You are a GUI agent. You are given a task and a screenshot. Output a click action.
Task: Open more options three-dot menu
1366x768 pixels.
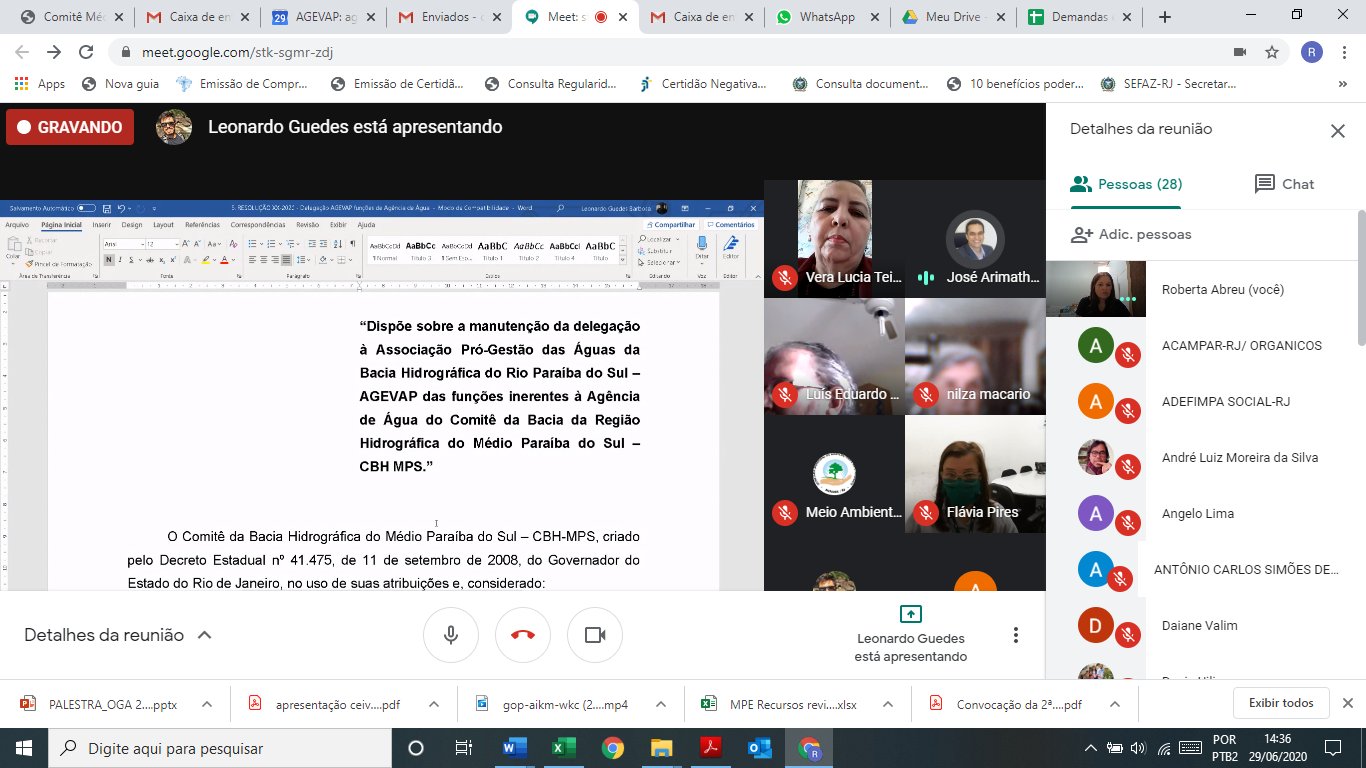coord(1016,635)
